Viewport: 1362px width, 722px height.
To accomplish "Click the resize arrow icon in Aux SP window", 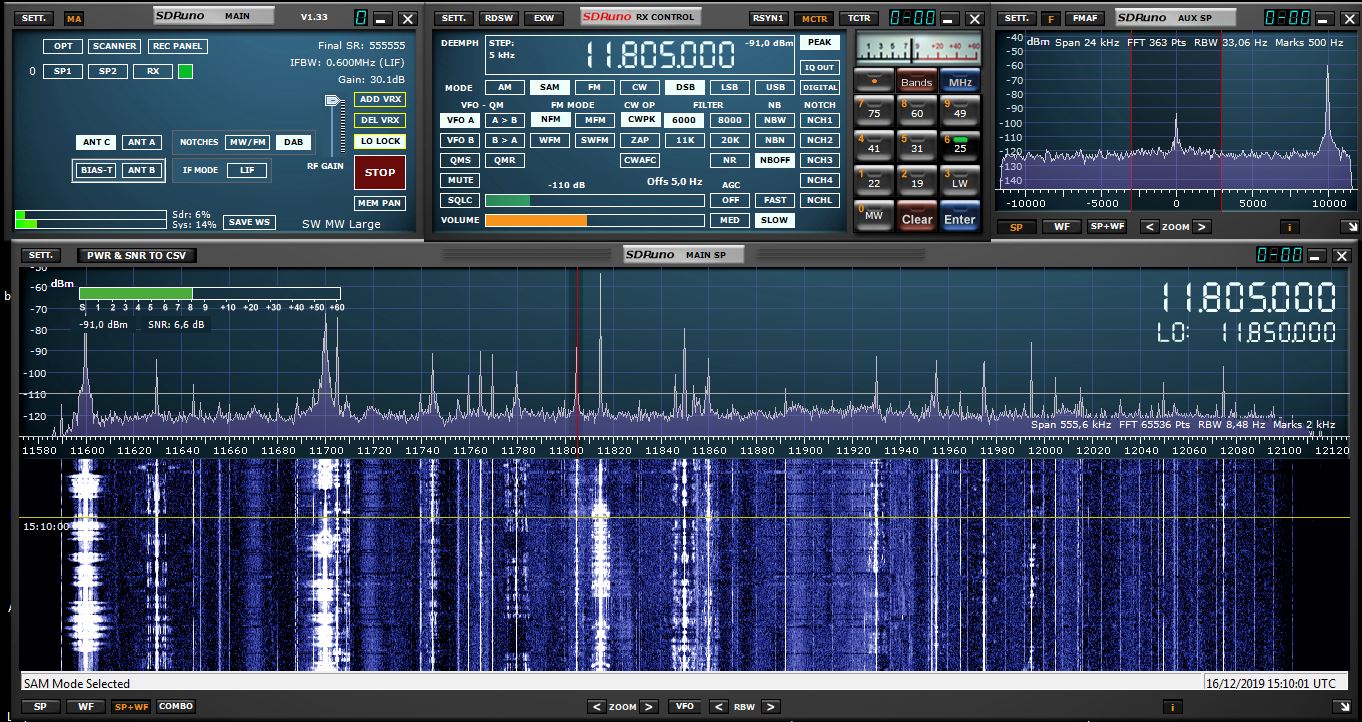I will 1352,227.
